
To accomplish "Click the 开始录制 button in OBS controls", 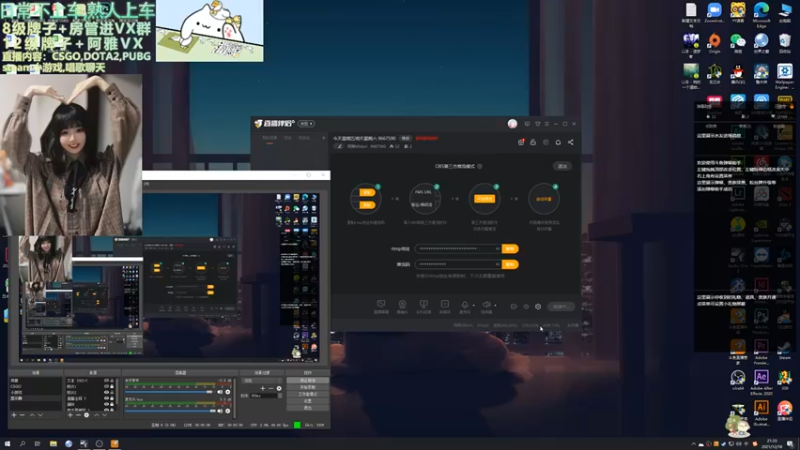I will pyautogui.click(x=308, y=387).
